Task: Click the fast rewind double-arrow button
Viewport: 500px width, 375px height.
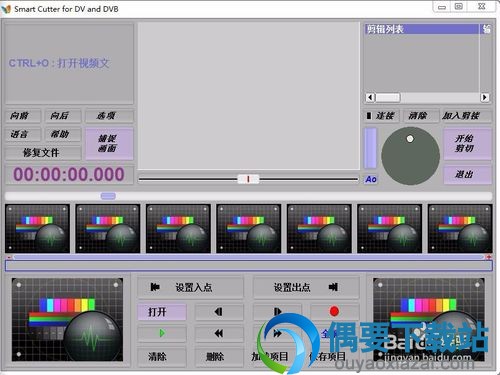Action: pos(219,333)
